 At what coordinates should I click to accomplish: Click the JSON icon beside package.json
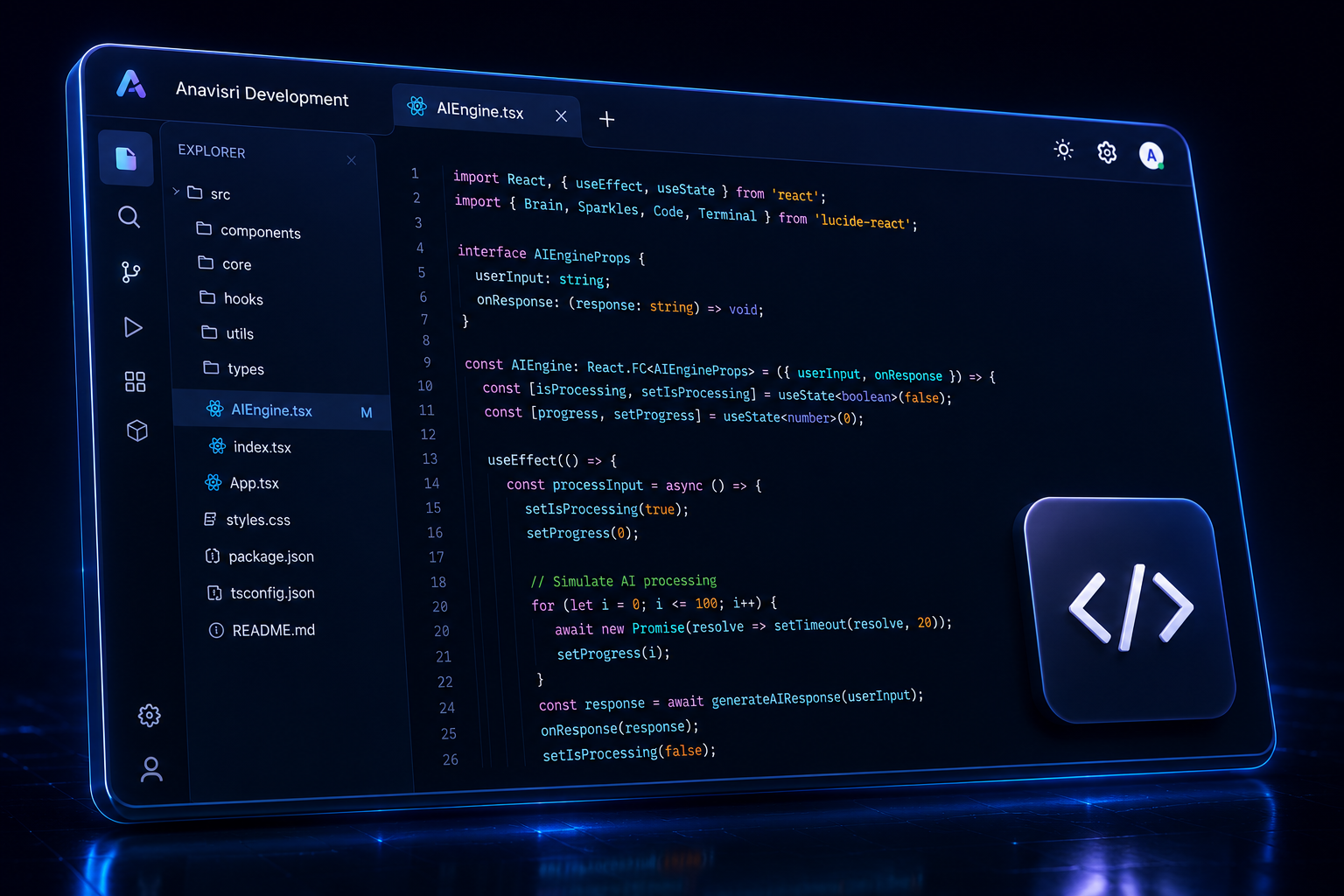pos(212,556)
